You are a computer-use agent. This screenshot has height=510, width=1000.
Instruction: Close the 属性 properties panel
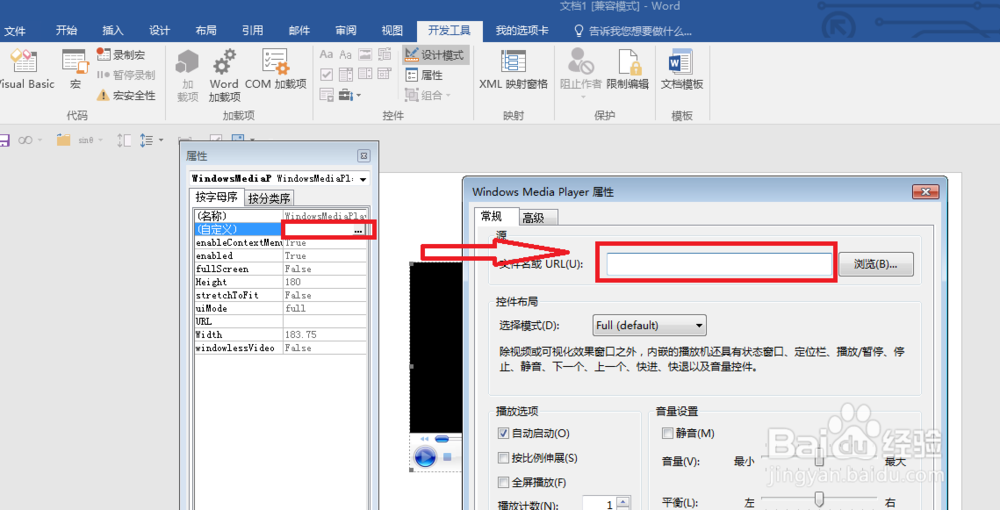(x=364, y=156)
